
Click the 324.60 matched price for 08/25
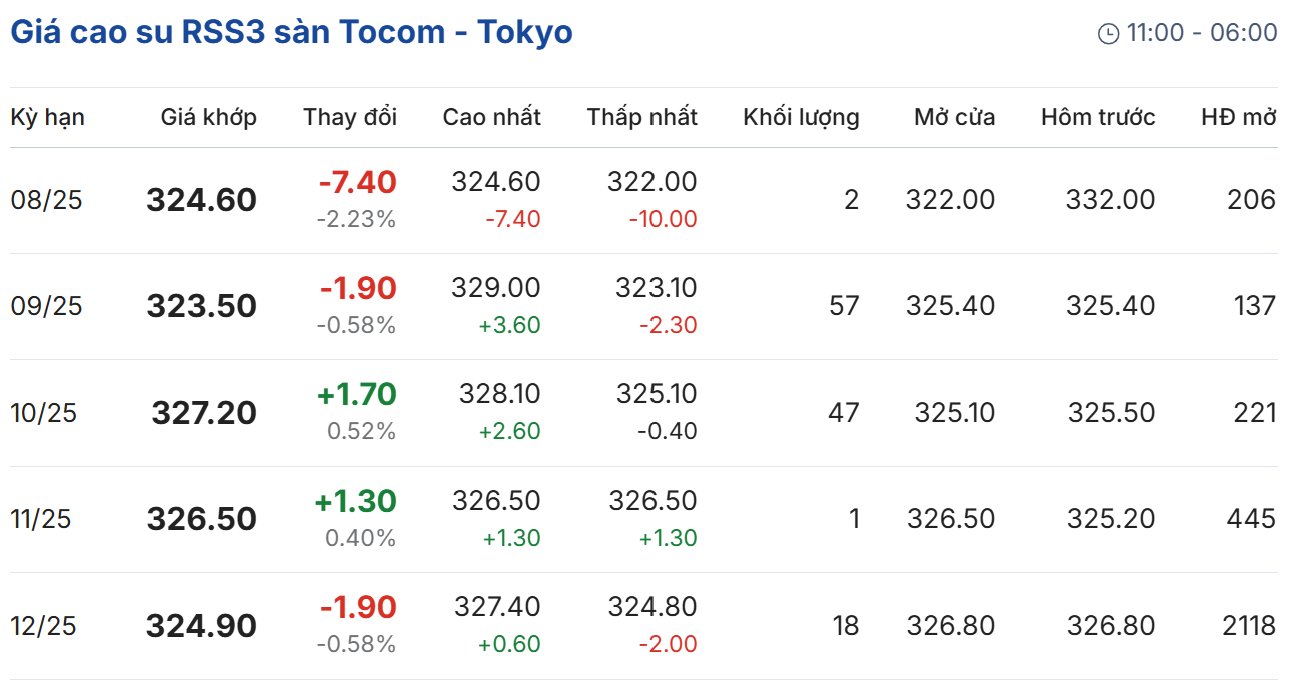(x=201, y=200)
